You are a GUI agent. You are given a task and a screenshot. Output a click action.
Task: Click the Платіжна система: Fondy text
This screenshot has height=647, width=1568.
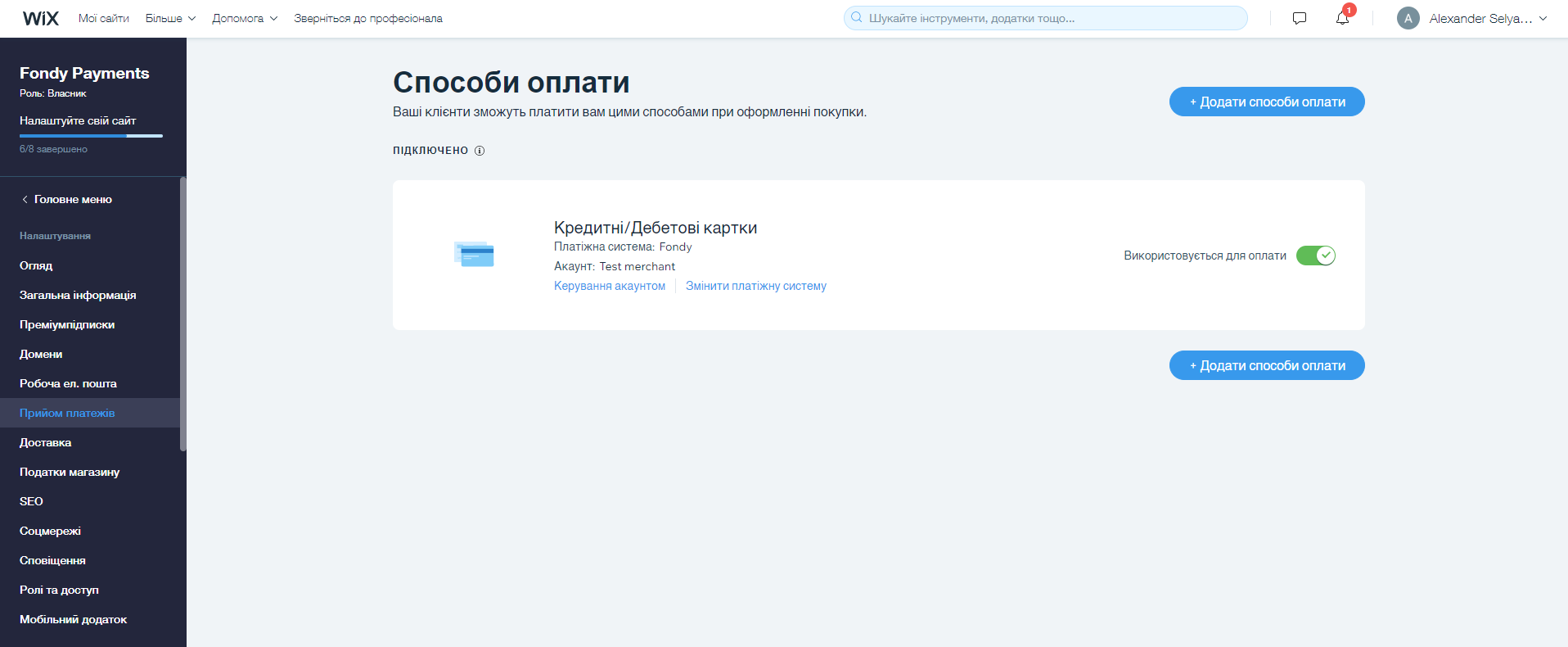tap(623, 247)
